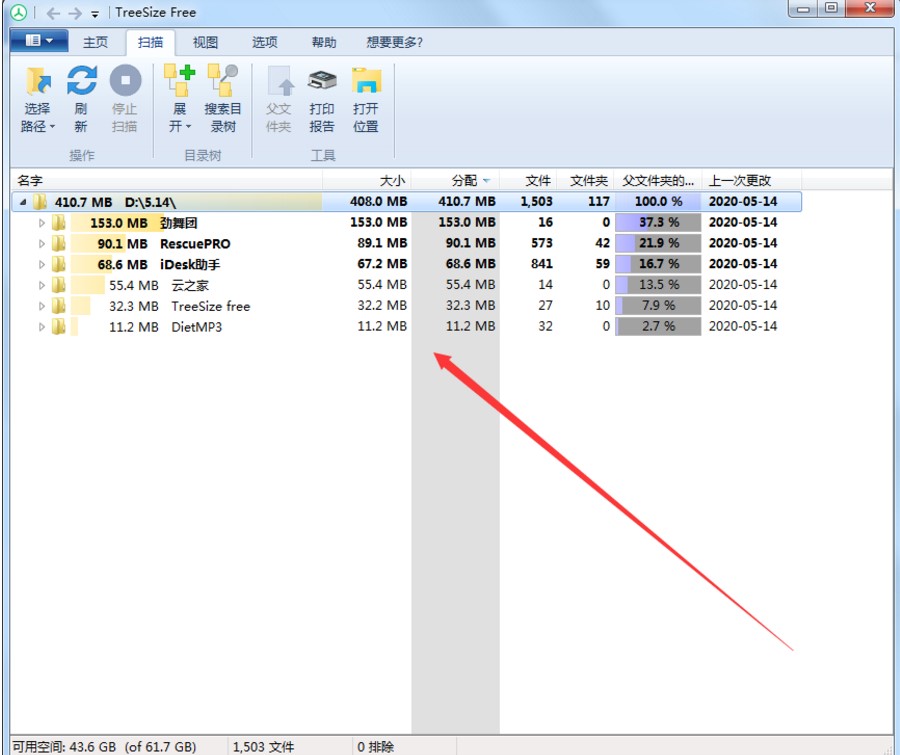The image size is (900, 755).
Task: Collapse the D:\5.14\ root folder
Action: [x=22, y=202]
